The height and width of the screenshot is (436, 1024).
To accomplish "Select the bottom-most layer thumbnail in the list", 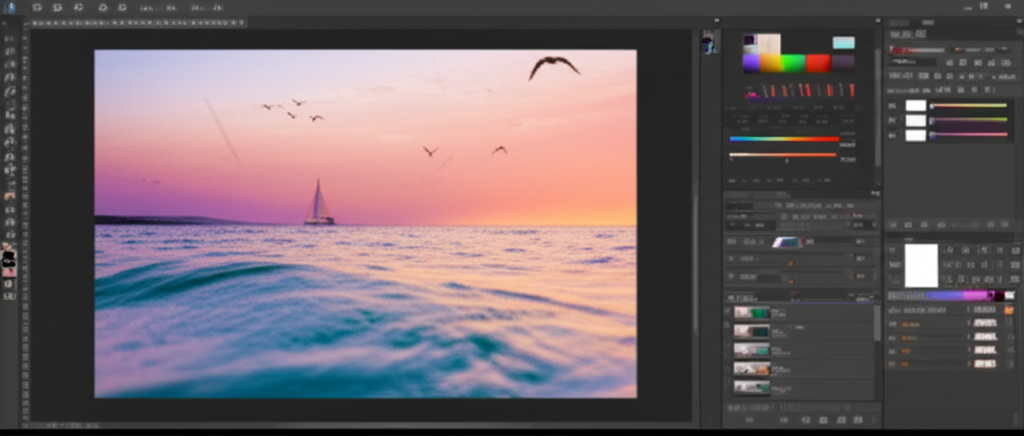I will pos(752,388).
